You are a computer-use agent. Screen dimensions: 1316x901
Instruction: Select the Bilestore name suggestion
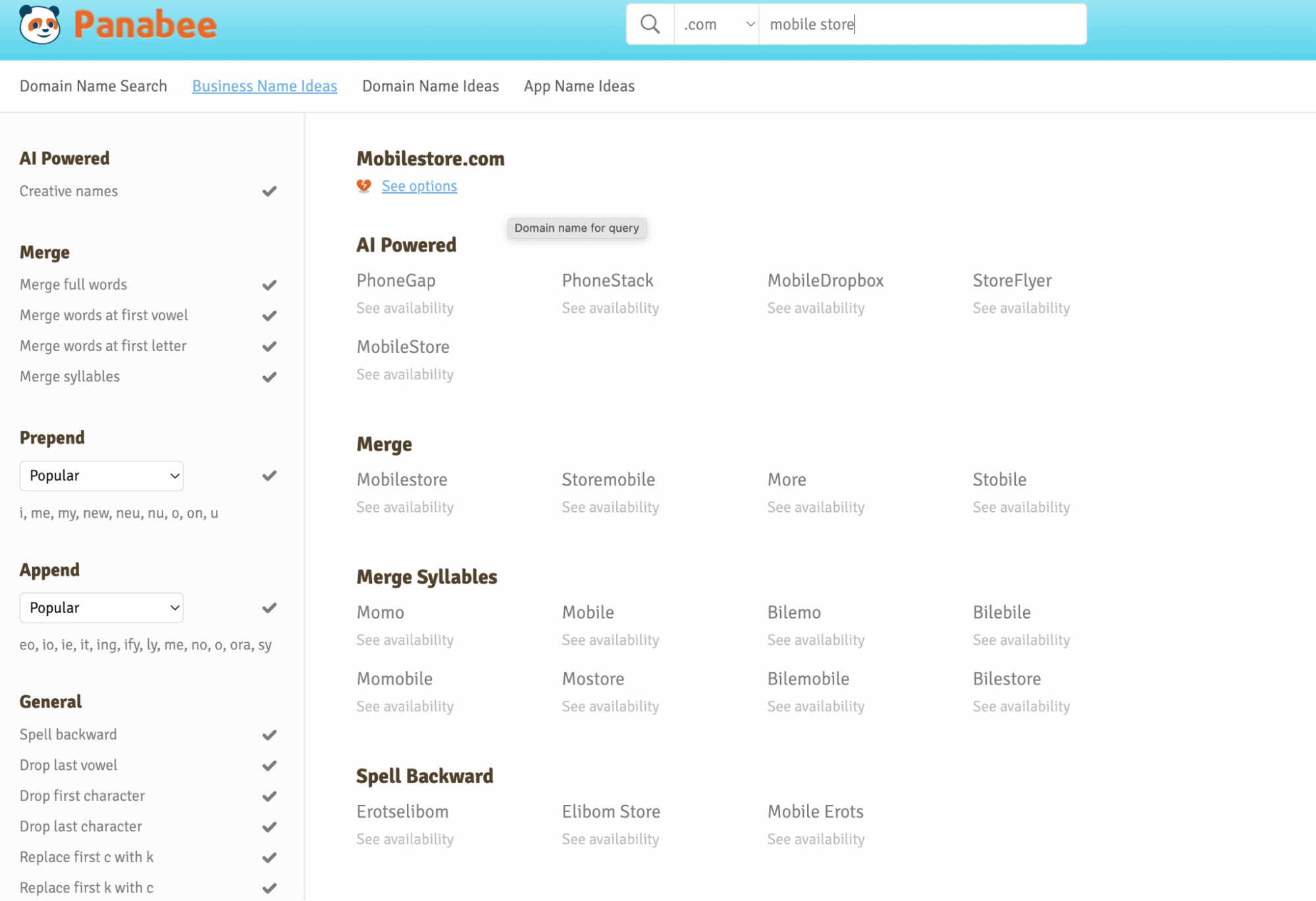pyautogui.click(x=1007, y=679)
